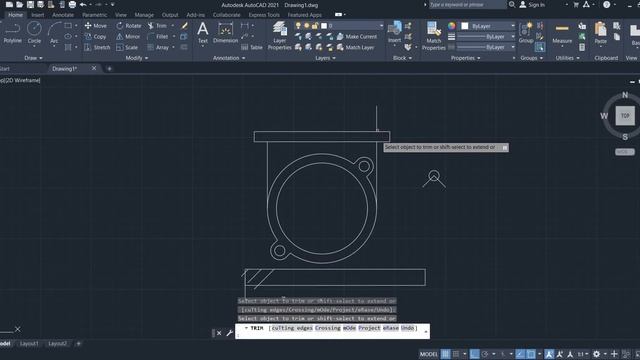
Task: Expand the Annotation panel
Action: click(229, 58)
